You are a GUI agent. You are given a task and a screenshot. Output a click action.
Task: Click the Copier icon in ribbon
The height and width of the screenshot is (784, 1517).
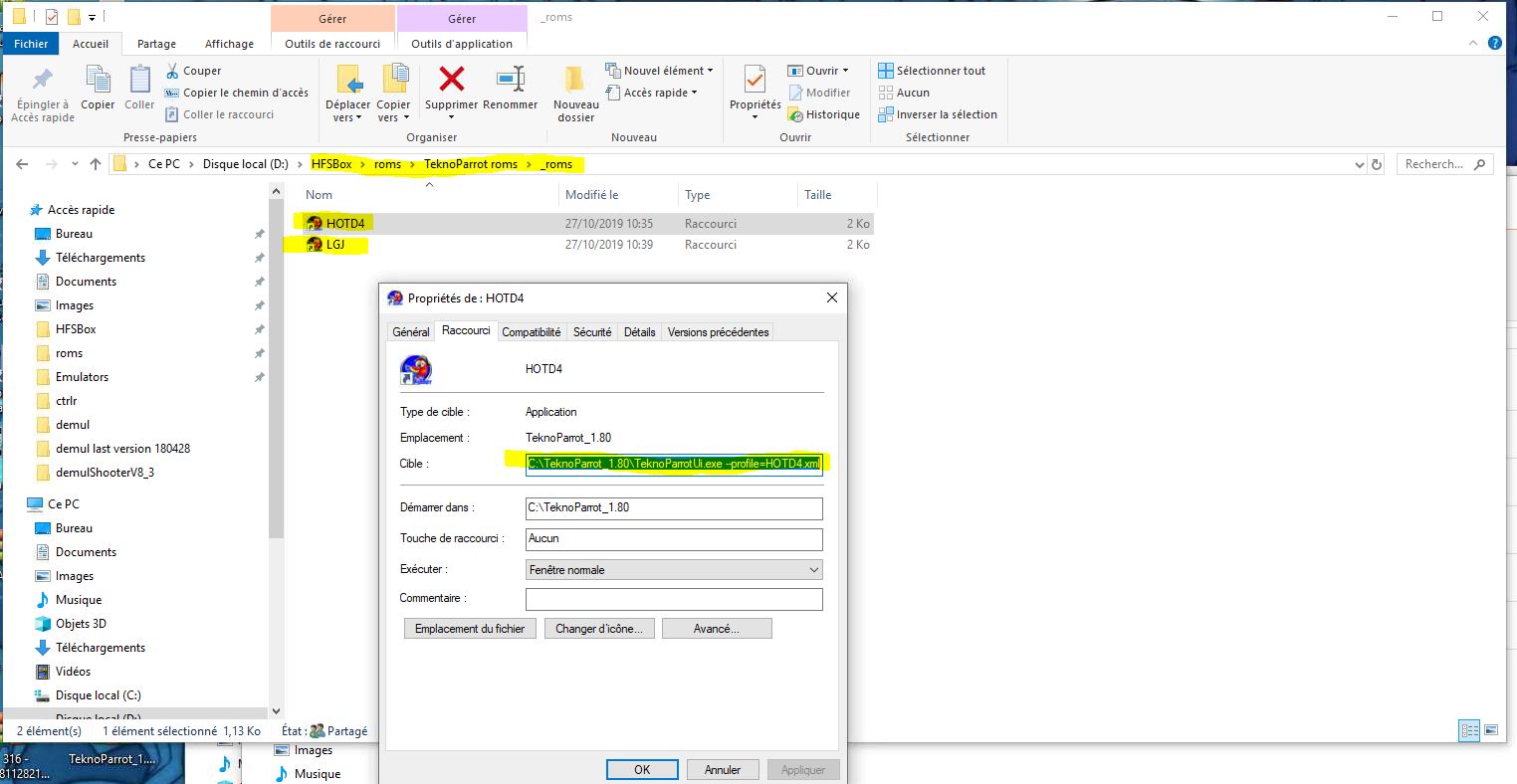click(x=98, y=80)
